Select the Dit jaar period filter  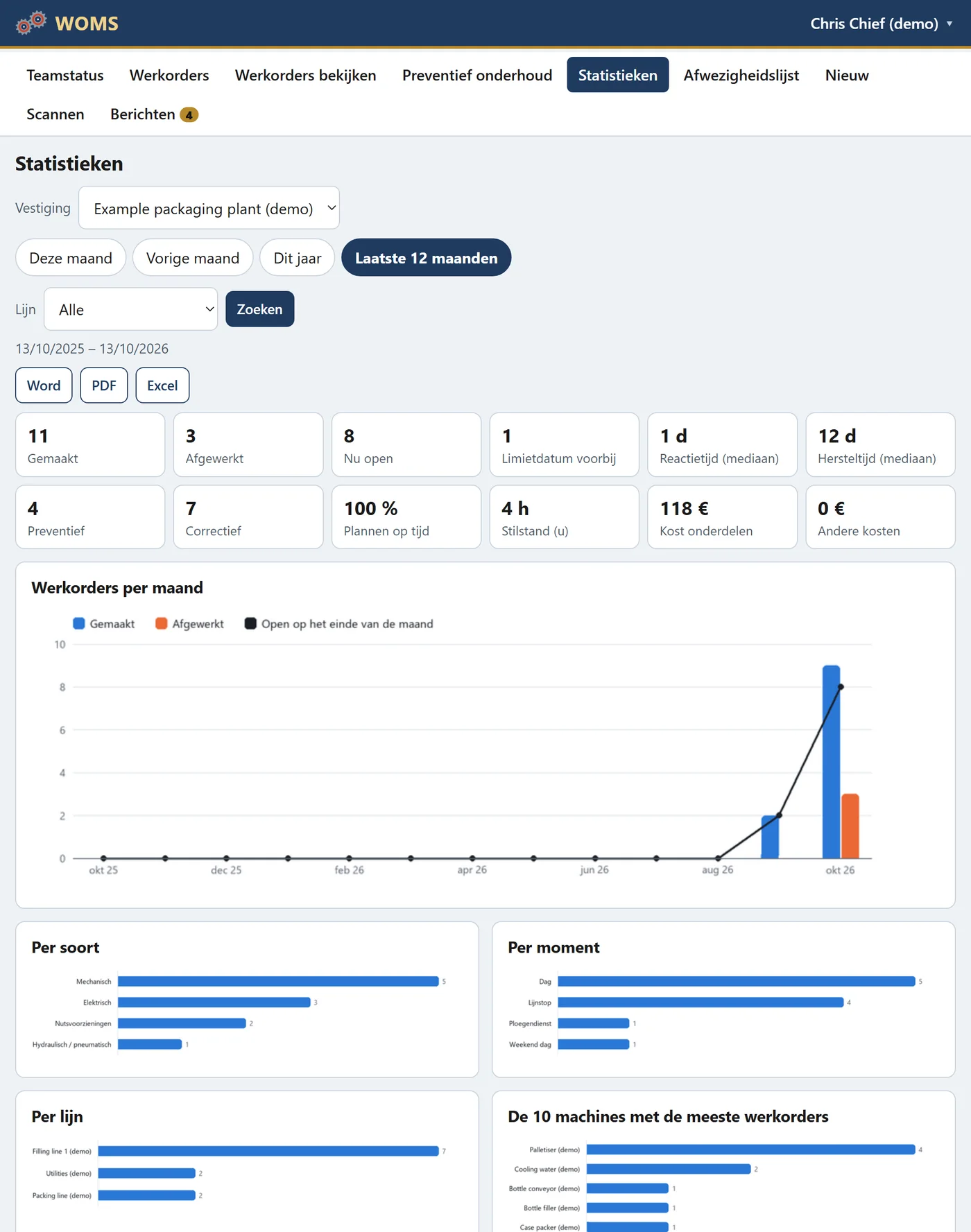click(x=298, y=258)
